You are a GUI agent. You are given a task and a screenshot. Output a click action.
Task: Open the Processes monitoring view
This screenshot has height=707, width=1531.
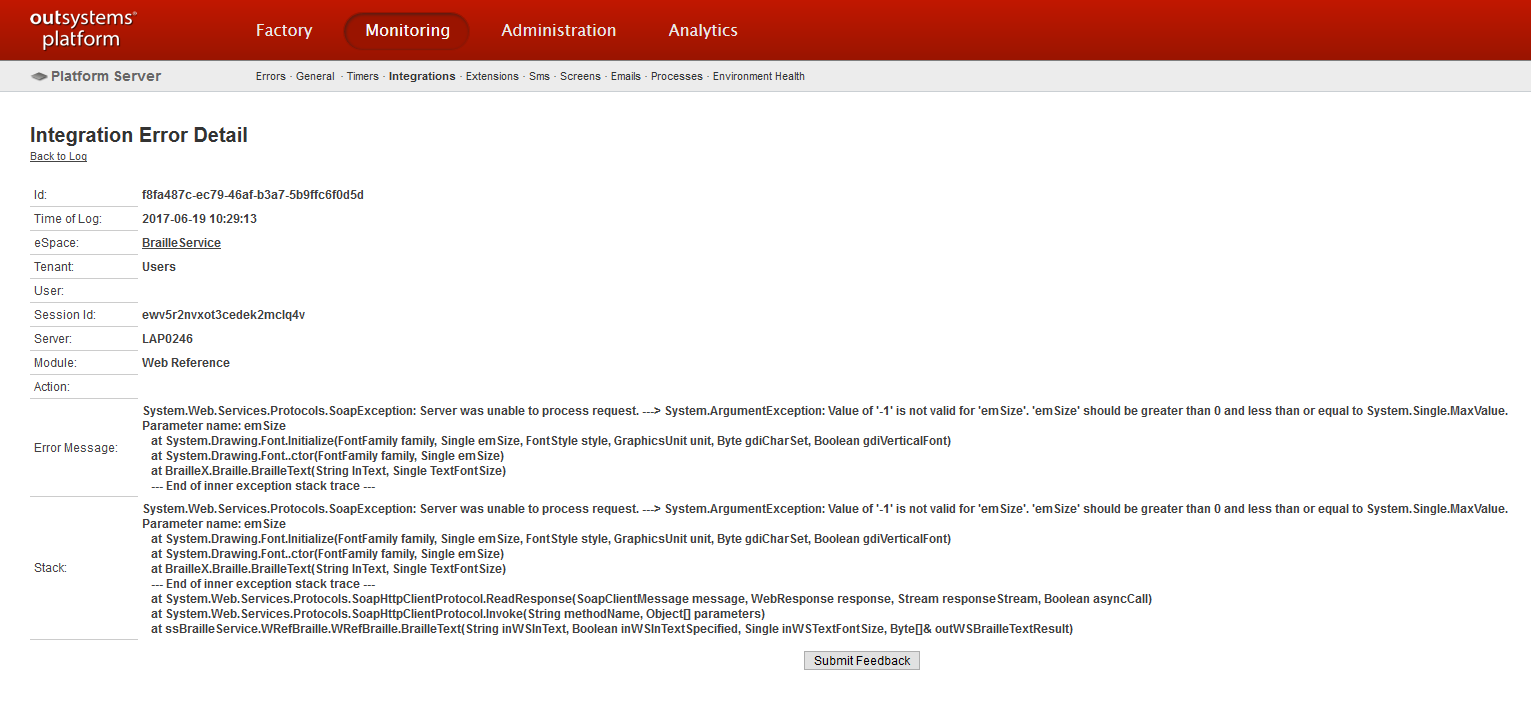coord(677,76)
